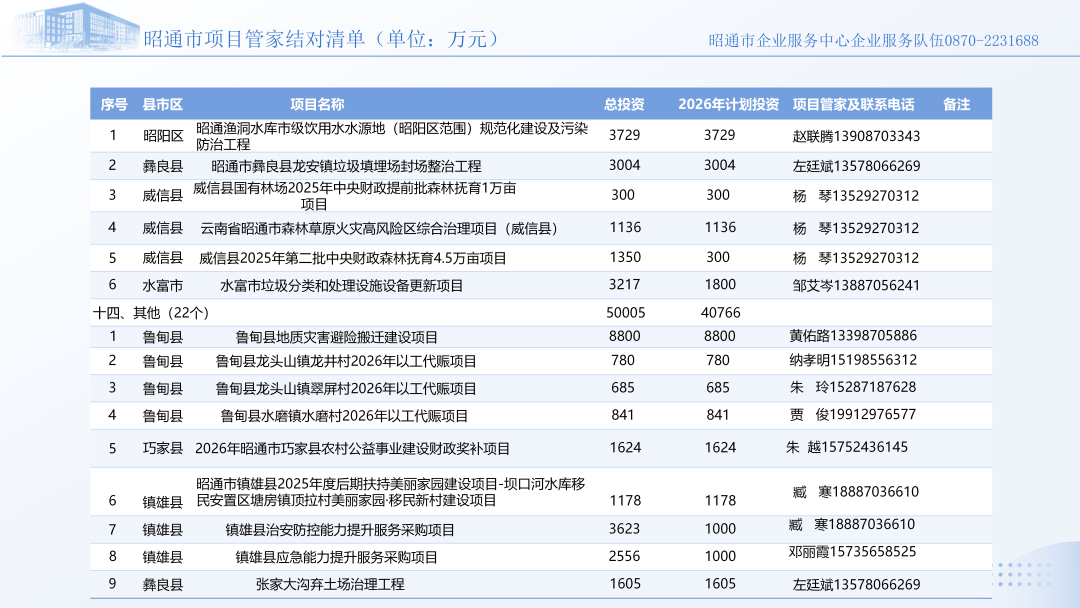Click the 序号 column header
This screenshot has width=1080, height=608.
pos(114,105)
